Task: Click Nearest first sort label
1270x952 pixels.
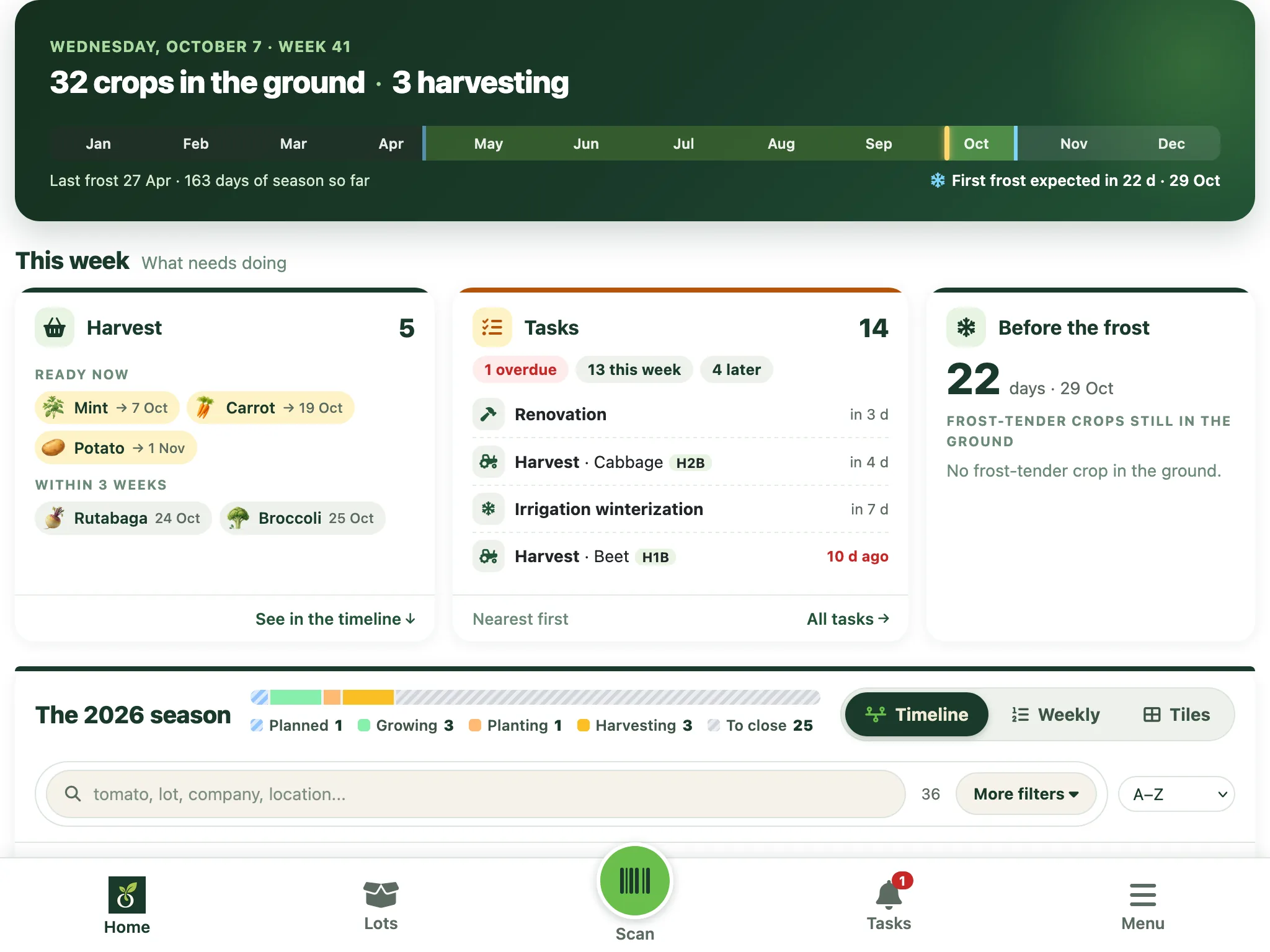Action: [520, 619]
